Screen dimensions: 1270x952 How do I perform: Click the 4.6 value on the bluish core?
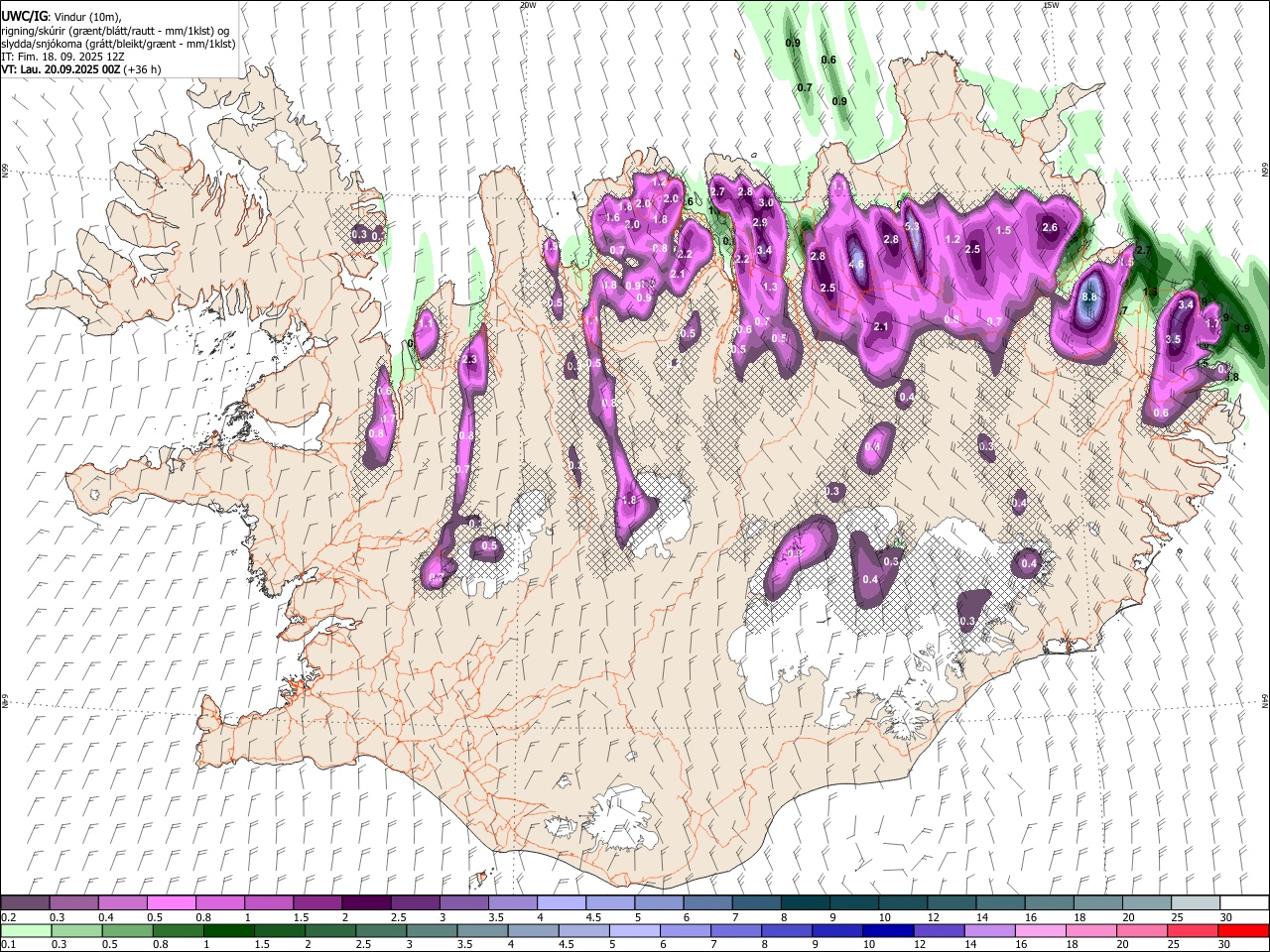[x=855, y=265]
